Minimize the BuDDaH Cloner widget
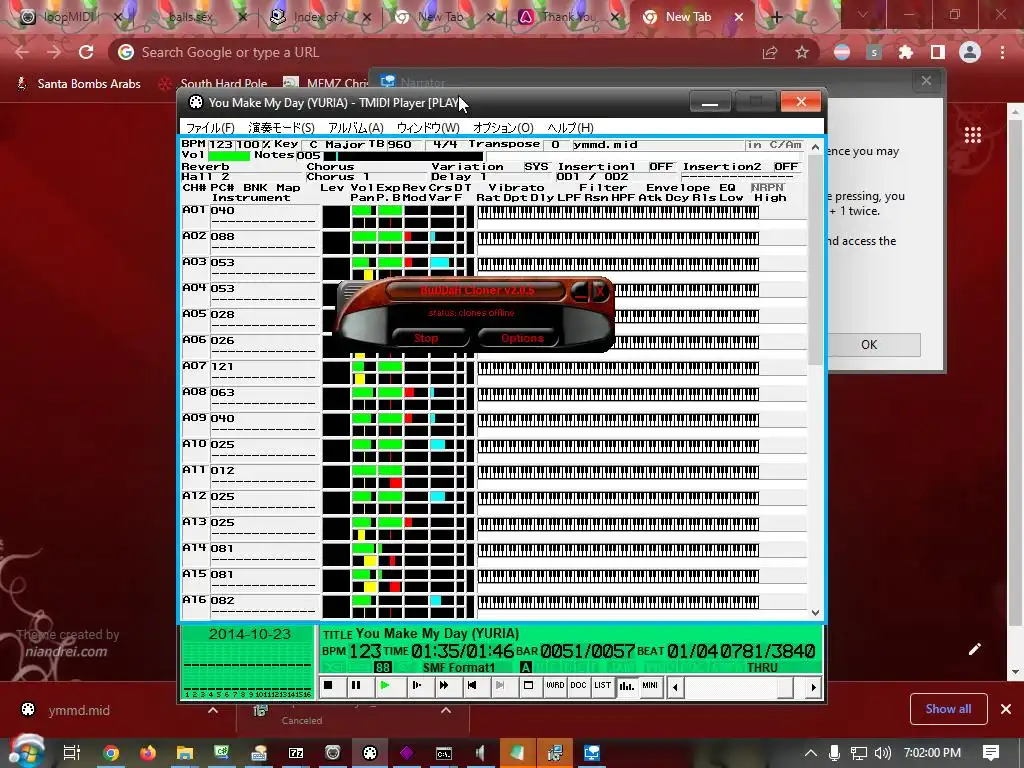The height and width of the screenshot is (768, 1024). 580,291
